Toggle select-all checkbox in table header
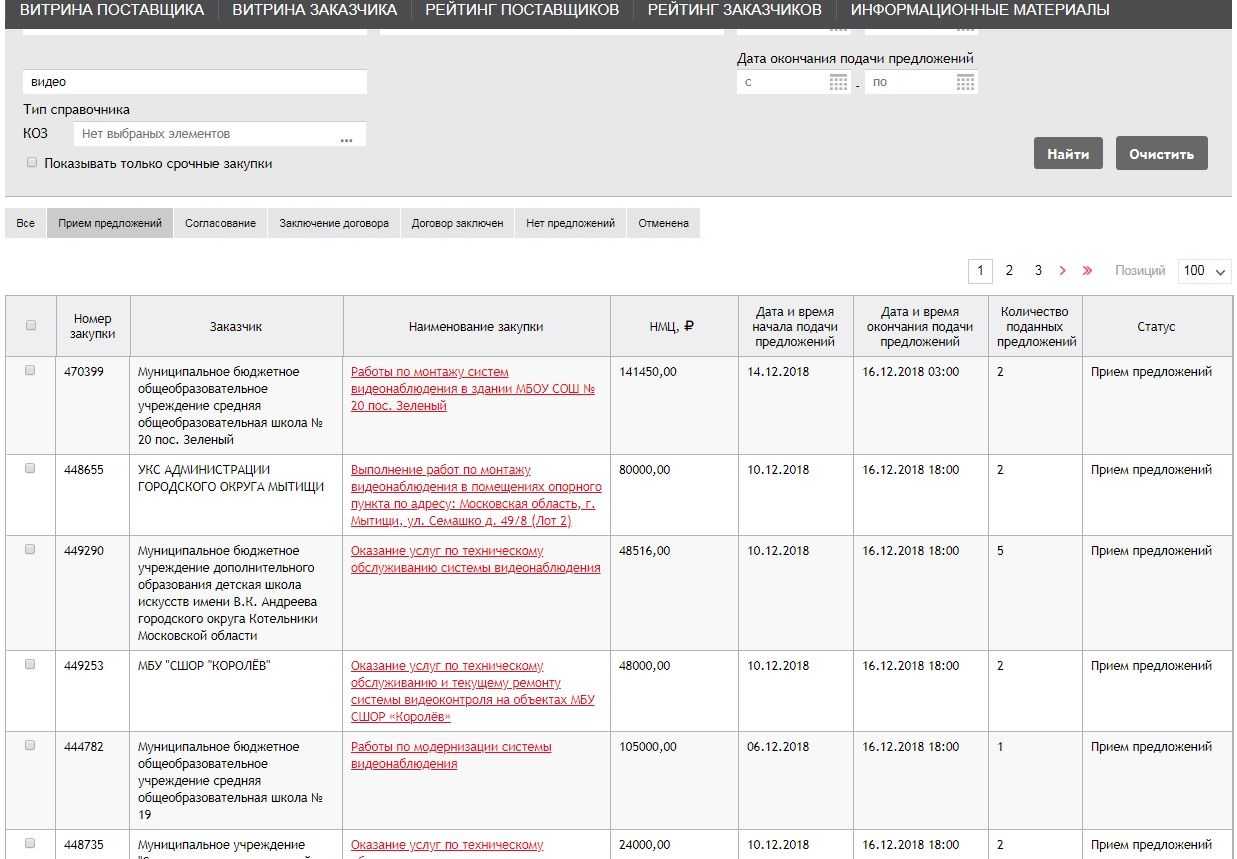Image resolution: width=1237 pixels, height=859 pixels. click(x=30, y=326)
